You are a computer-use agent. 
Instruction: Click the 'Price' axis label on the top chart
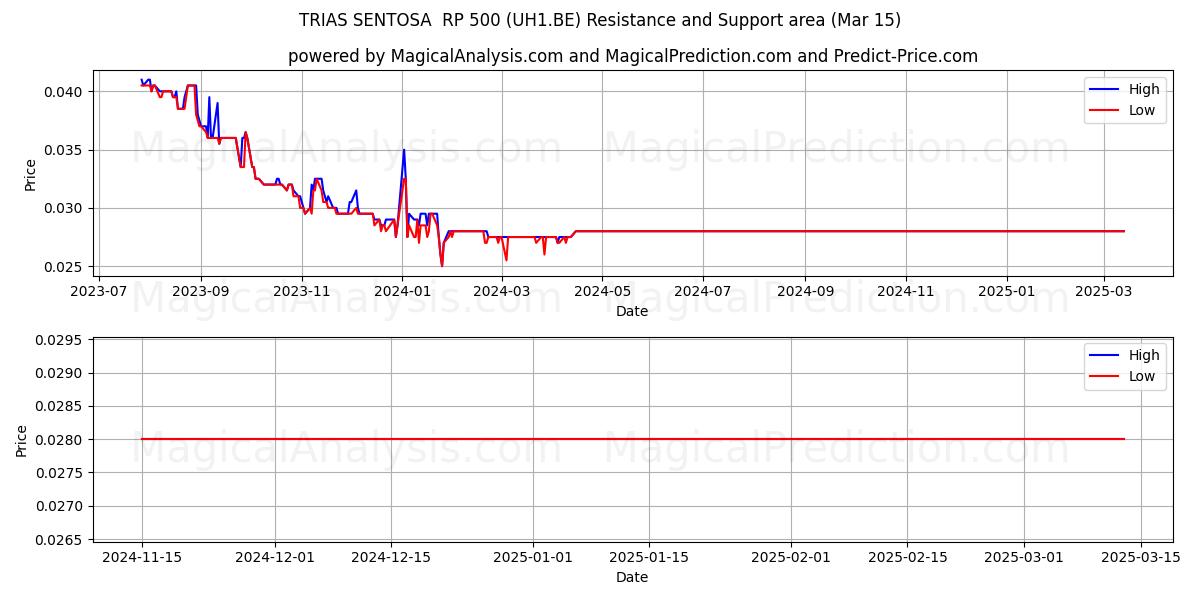click(x=30, y=174)
